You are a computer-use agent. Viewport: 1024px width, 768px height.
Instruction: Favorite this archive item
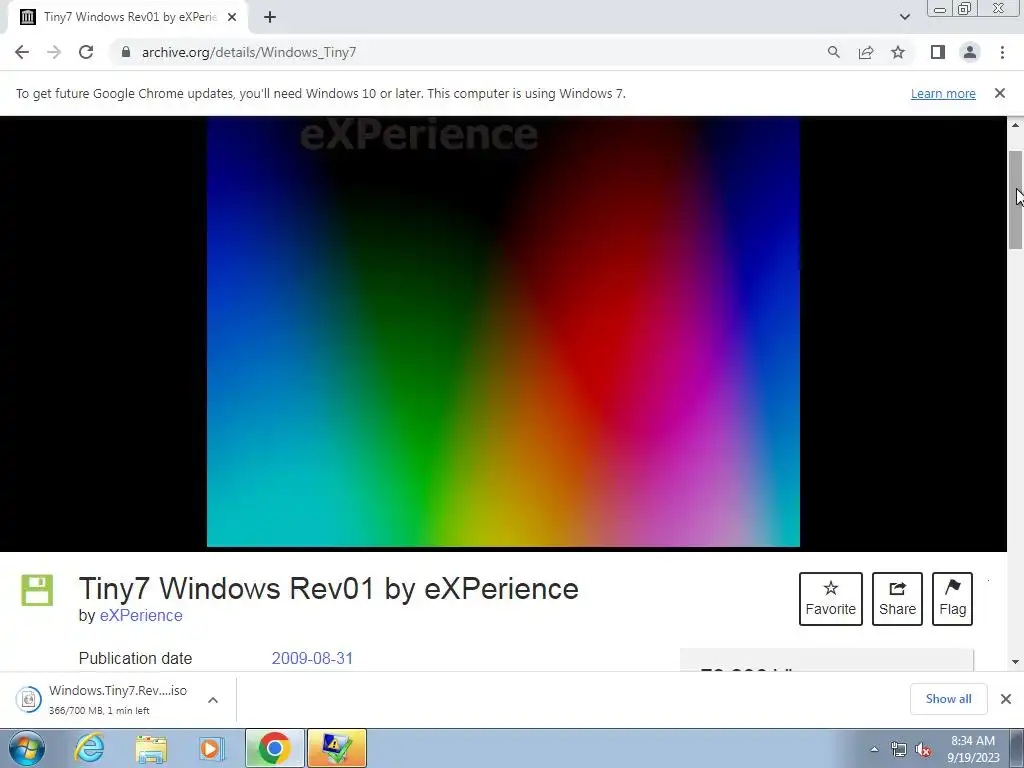click(x=831, y=599)
